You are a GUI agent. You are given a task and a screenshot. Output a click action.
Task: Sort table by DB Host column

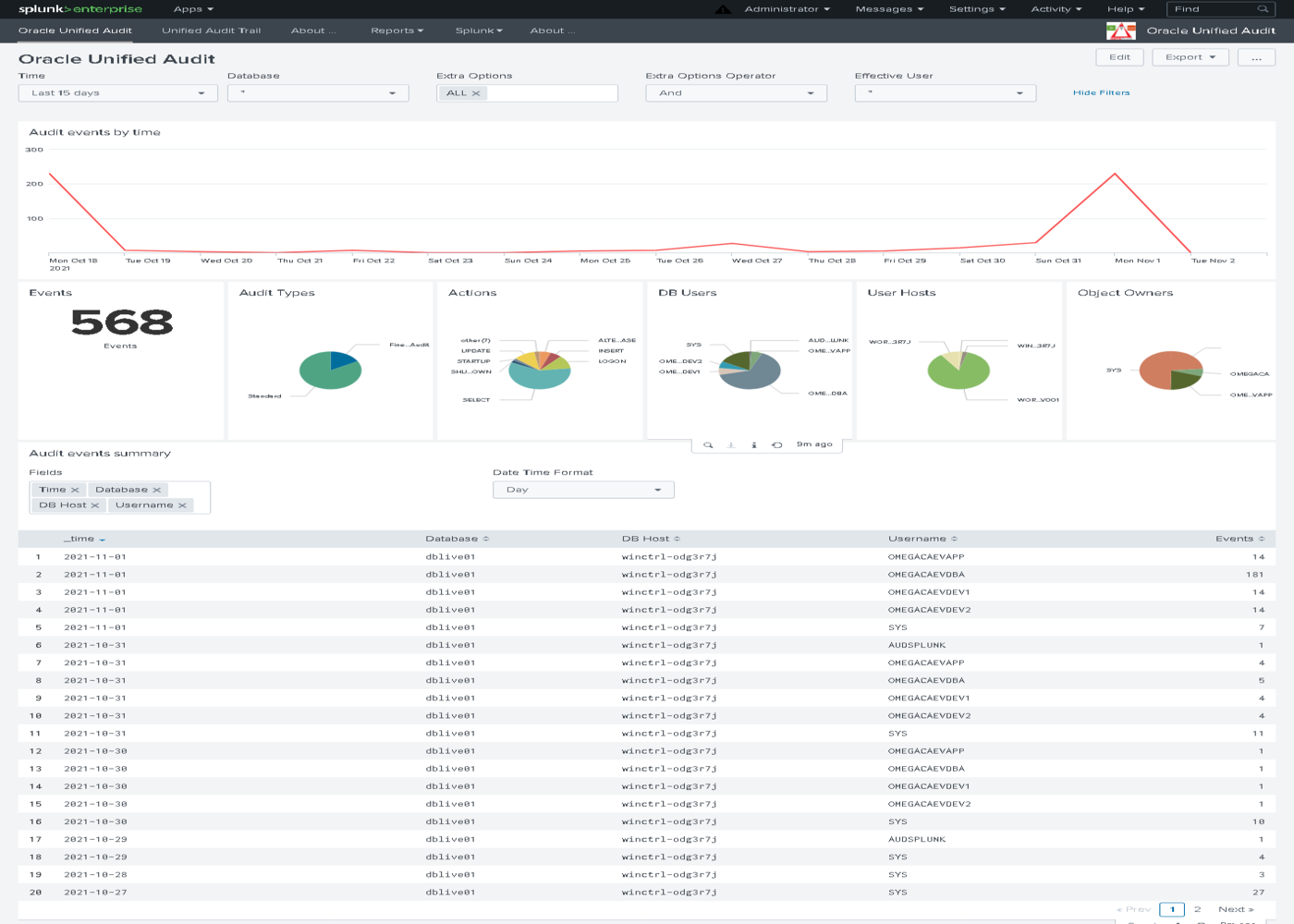tap(651, 539)
